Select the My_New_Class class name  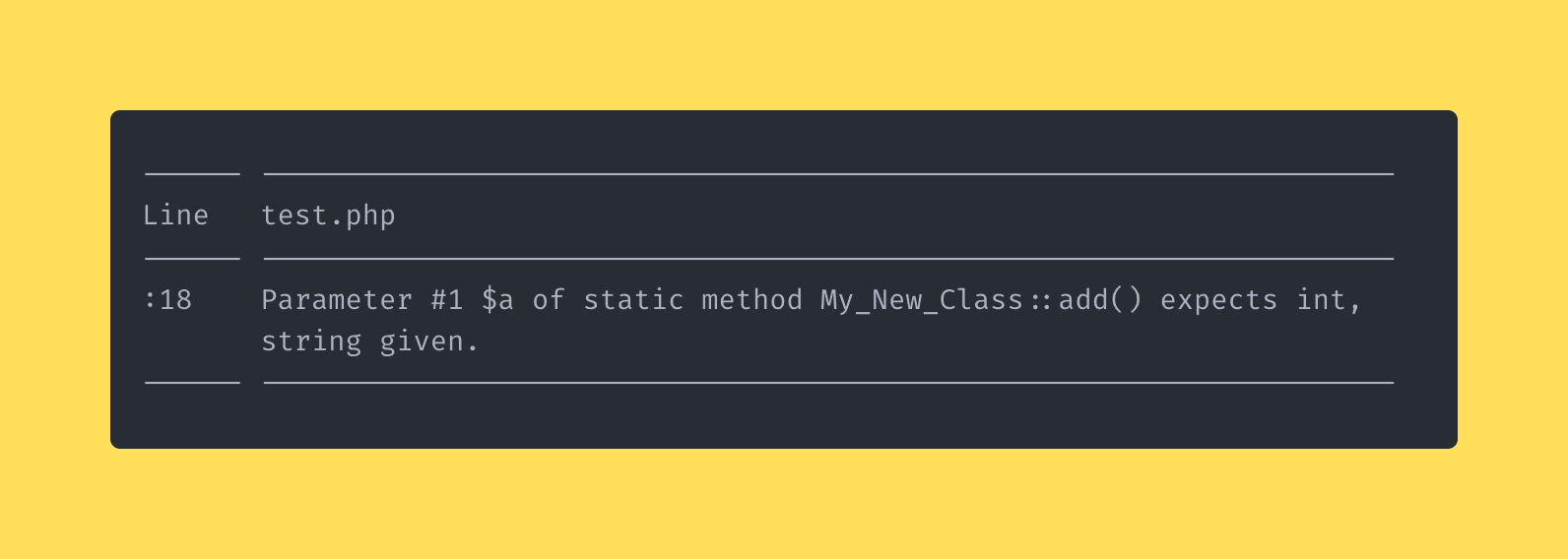click(x=922, y=301)
